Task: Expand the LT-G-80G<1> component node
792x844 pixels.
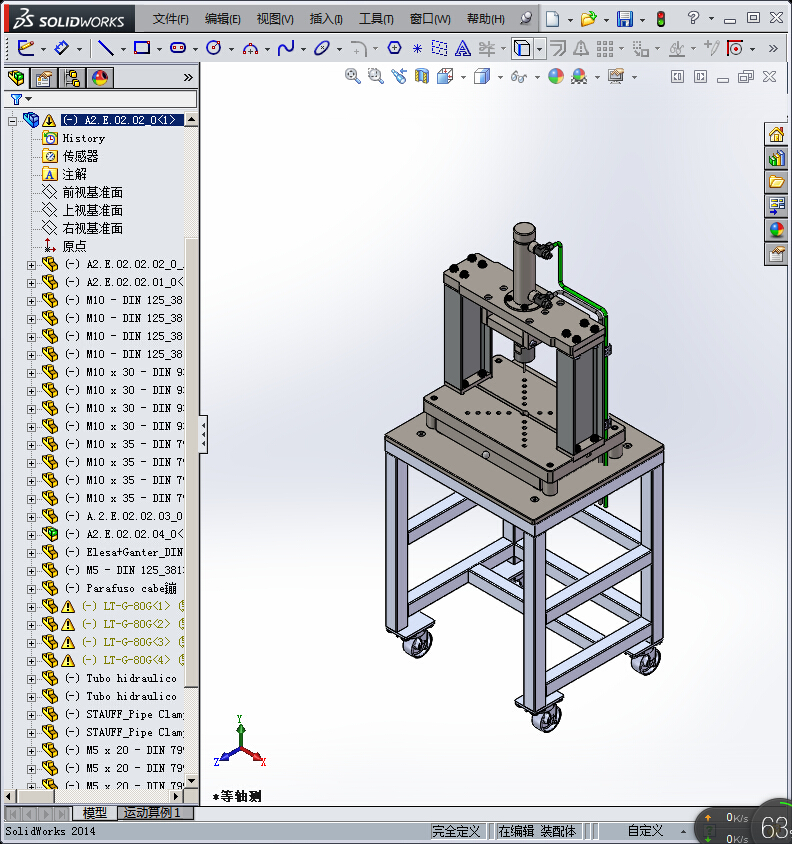Action: tap(31, 606)
